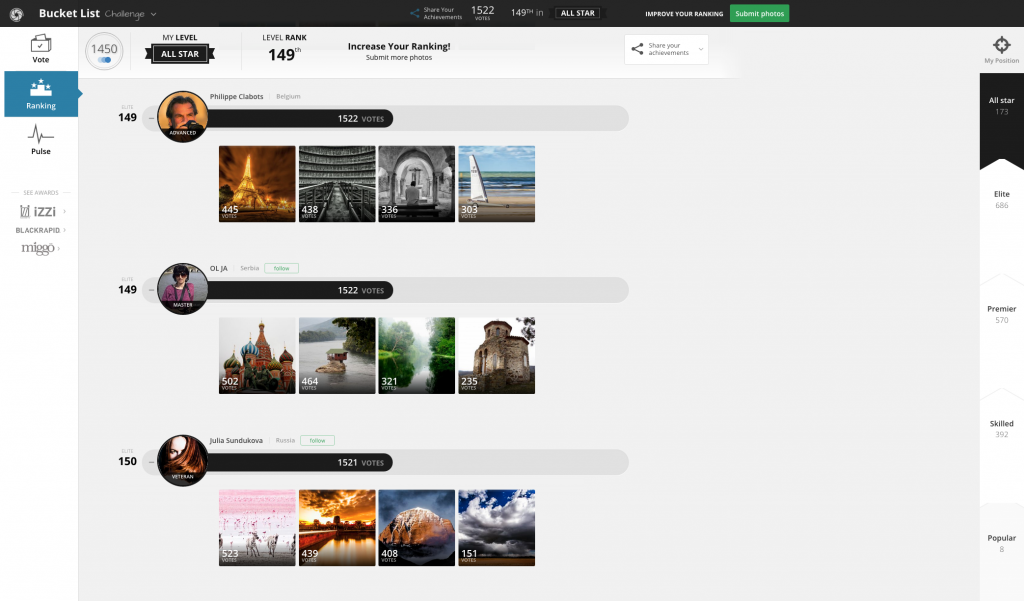Open the sailboat beach photo with 303 votes

coord(497,184)
